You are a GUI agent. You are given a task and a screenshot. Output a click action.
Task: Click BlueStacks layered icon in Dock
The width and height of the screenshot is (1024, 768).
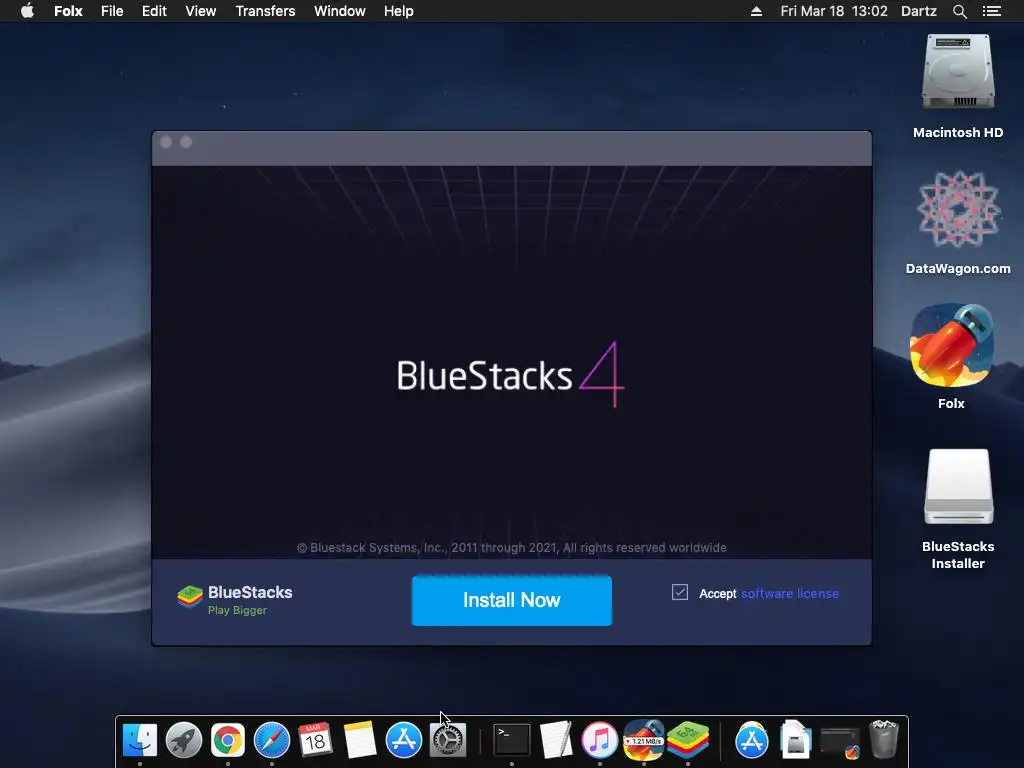click(688, 741)
